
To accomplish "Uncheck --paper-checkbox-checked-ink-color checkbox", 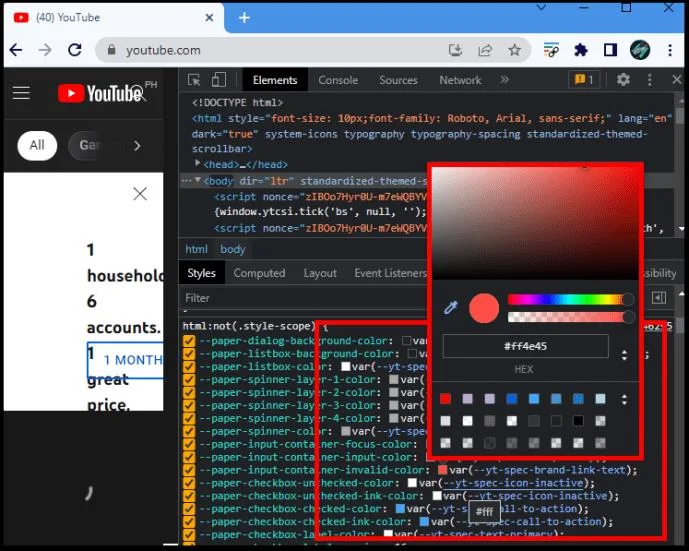I will tap(189, 522).
